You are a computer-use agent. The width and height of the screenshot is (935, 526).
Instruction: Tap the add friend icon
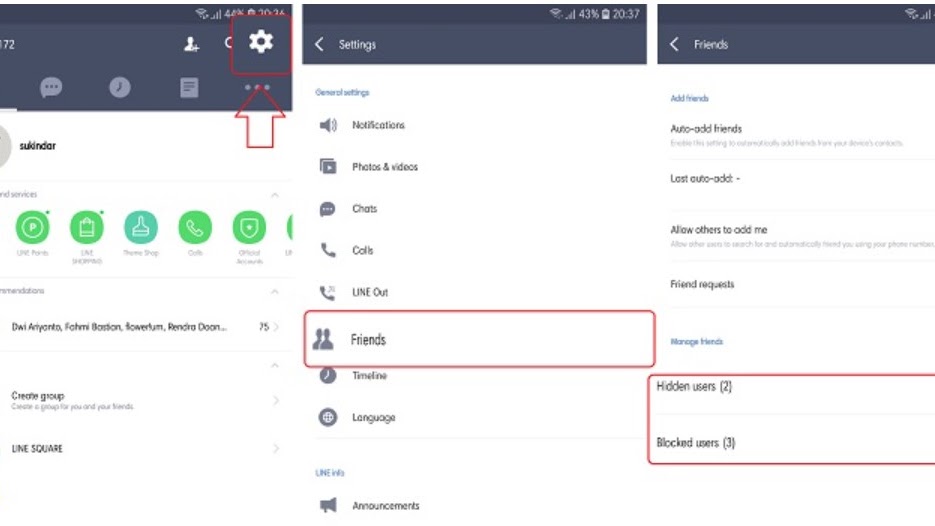[x=191, y=44]
